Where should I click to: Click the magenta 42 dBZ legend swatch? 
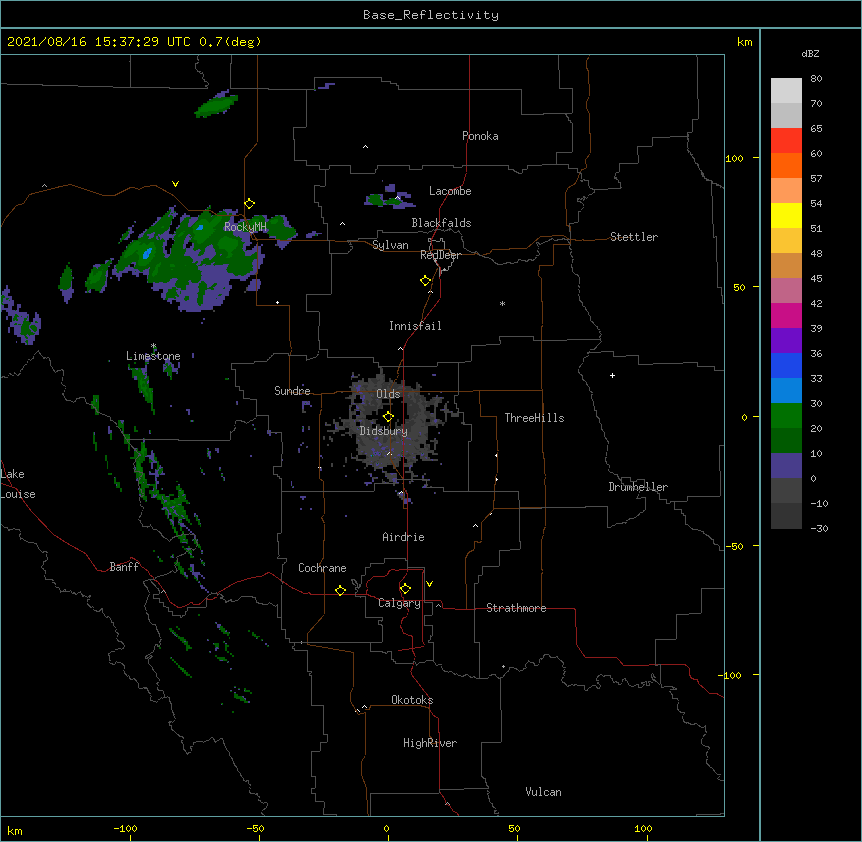[x=786, y=315]
